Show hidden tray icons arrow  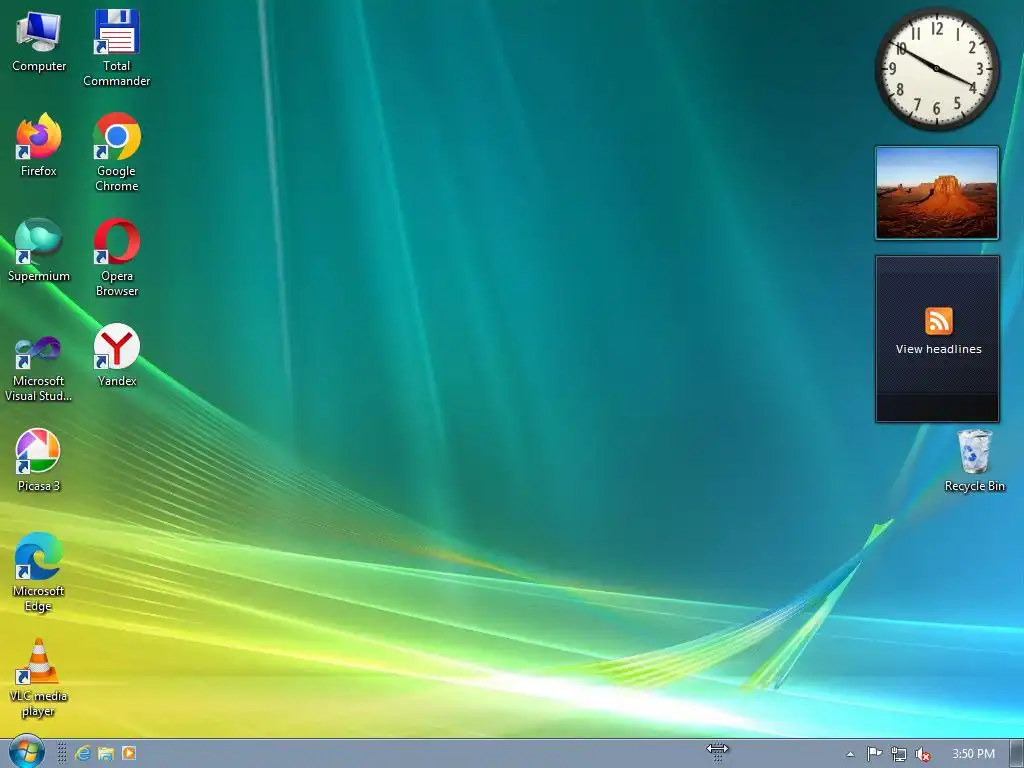[850, 754]
